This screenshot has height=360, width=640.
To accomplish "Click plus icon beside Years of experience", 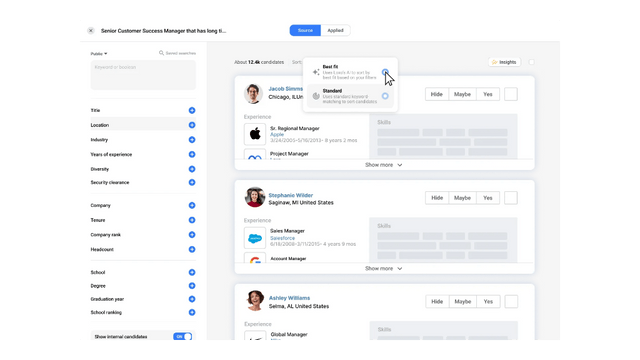I will [x=192, y=154].
